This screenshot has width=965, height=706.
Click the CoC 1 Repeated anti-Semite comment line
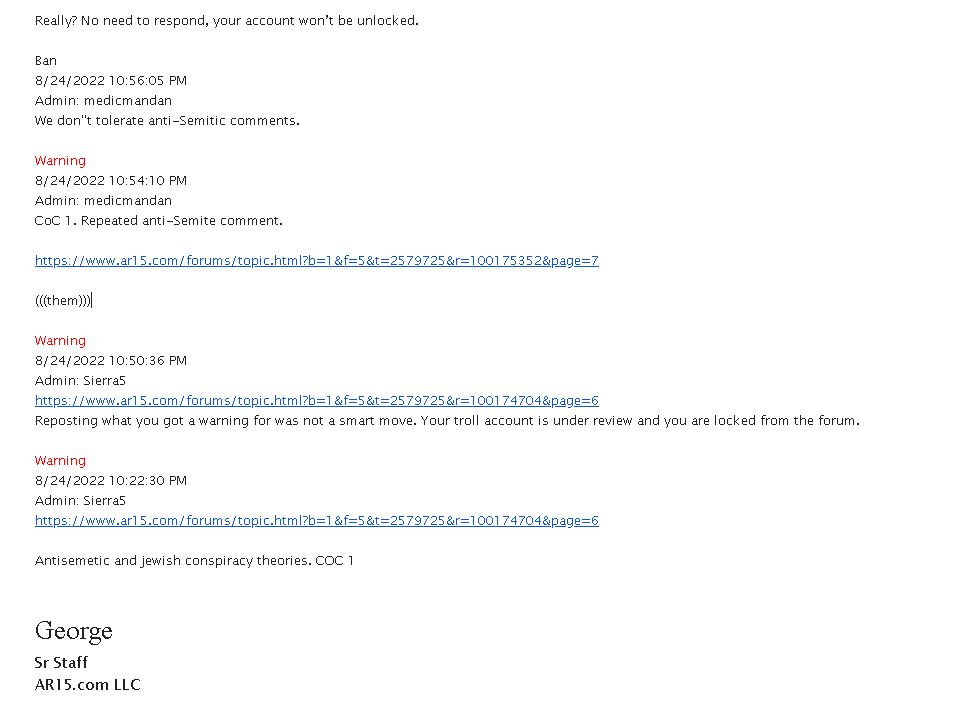coord(159,220)
